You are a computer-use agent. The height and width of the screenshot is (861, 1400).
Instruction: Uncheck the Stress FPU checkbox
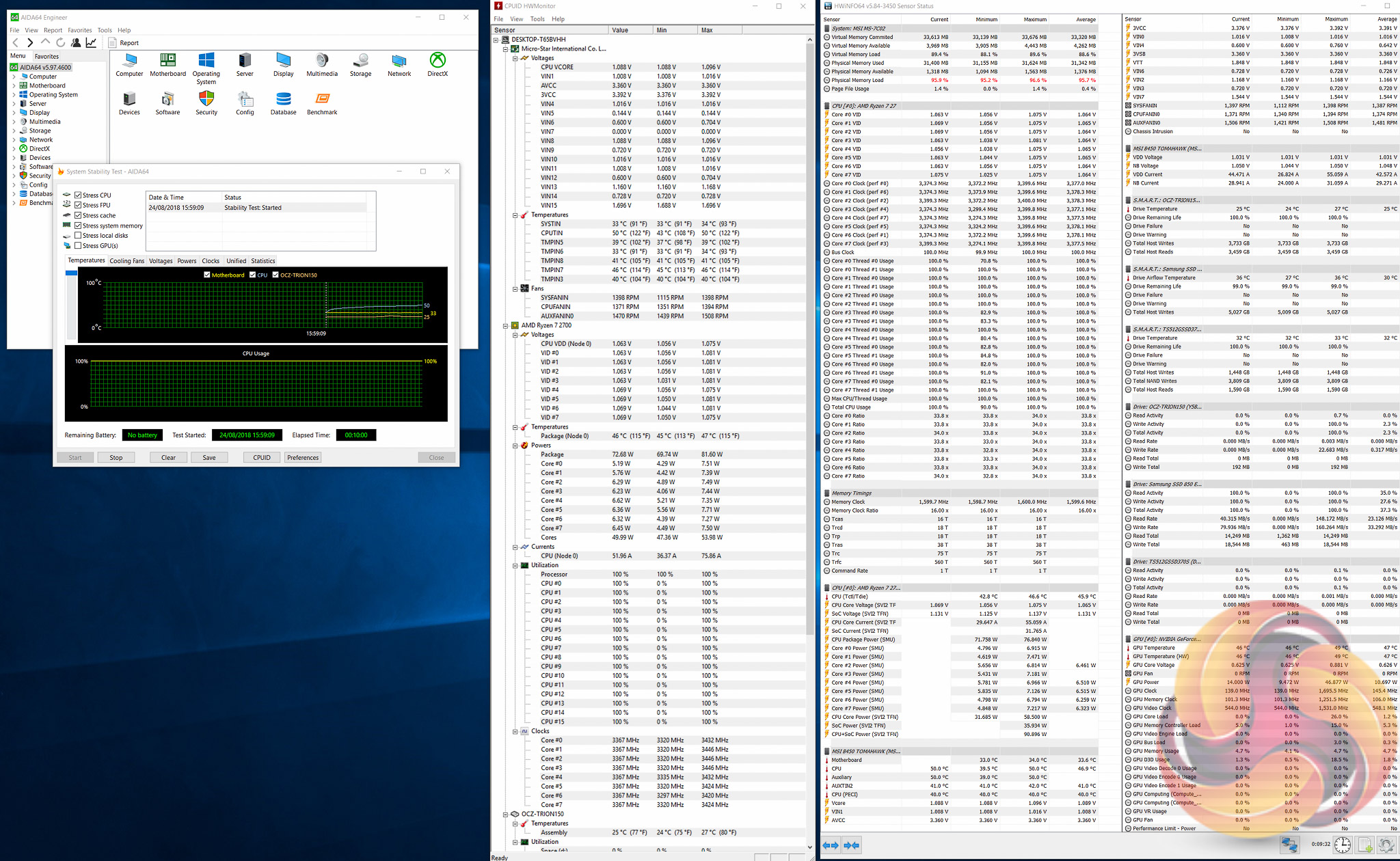pyautogui.click(x=78, y=205)
